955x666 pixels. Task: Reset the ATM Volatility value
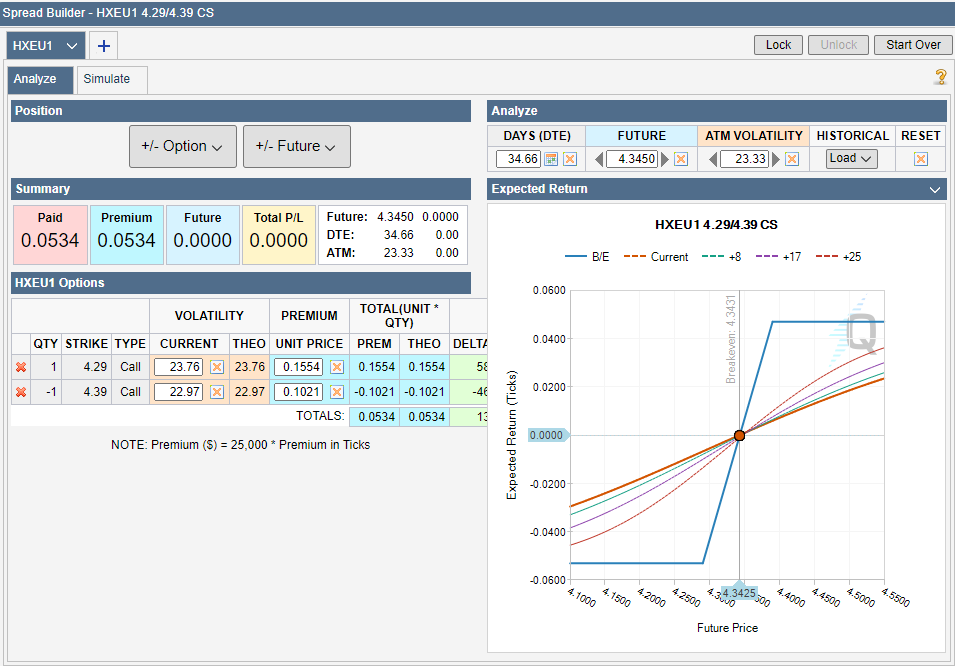(792, 159)
